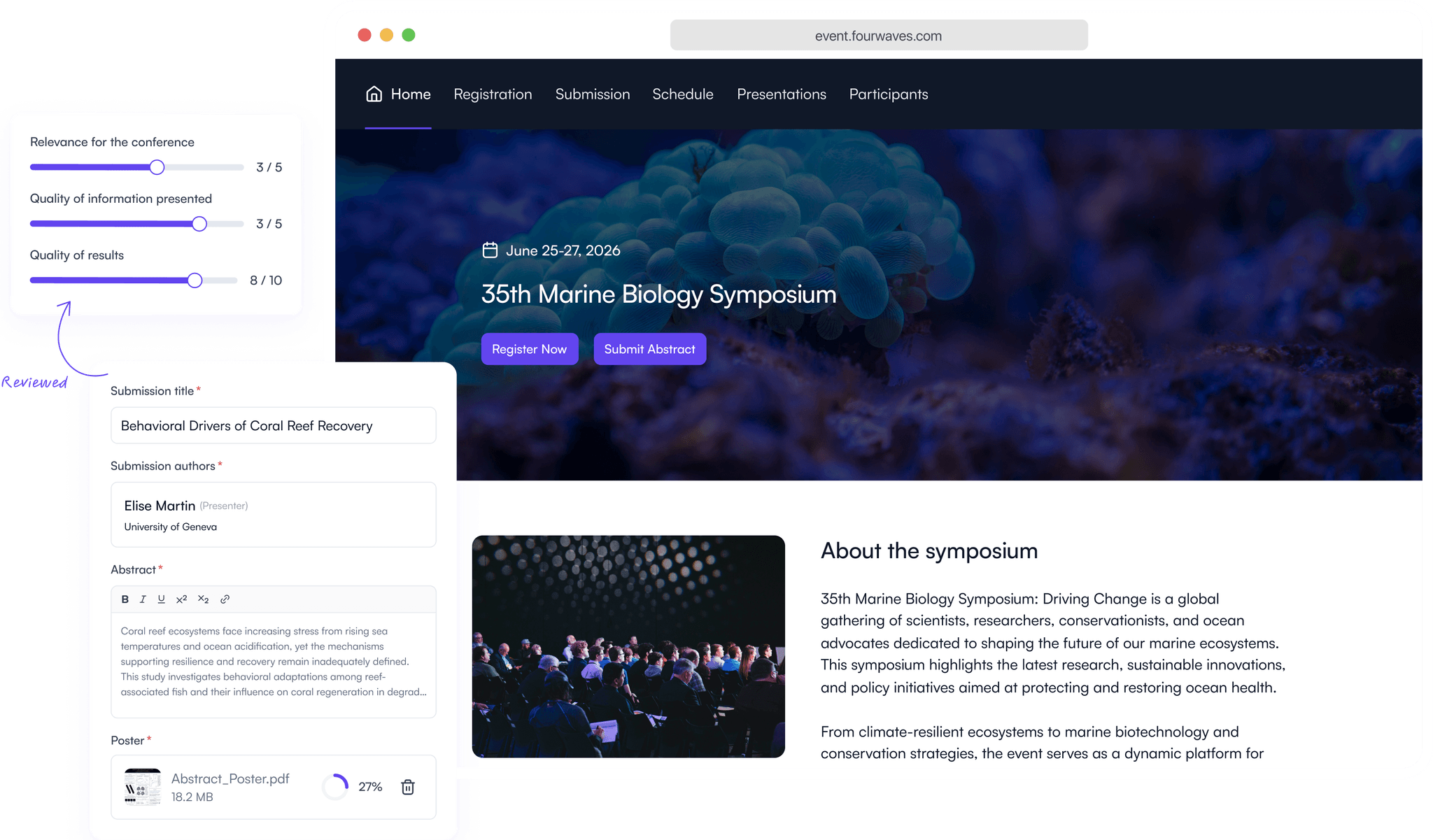Adjust the Relevance for the conference slider

click(157, 167)
